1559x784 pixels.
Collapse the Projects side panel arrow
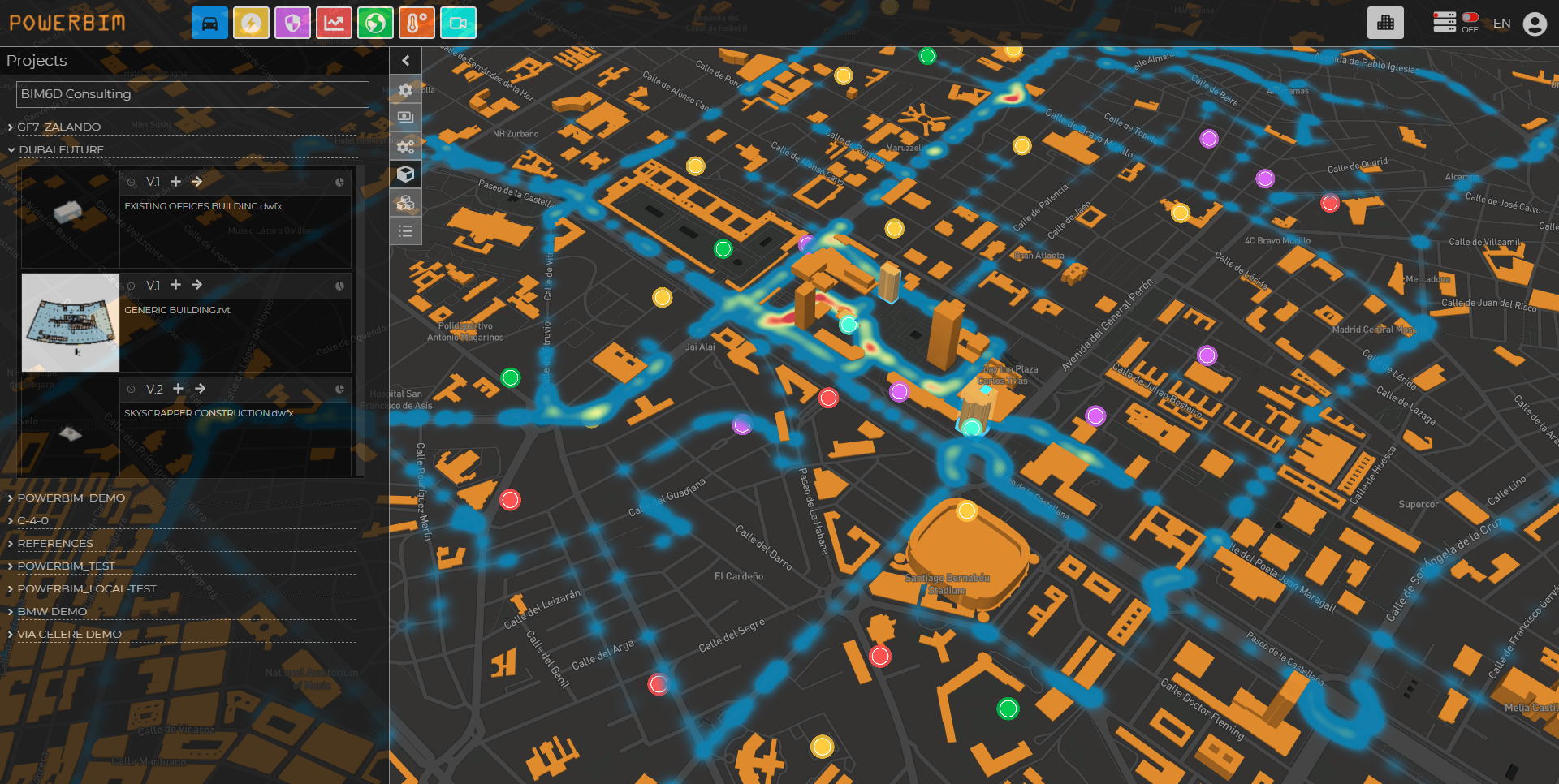click(x=406, y=60)
